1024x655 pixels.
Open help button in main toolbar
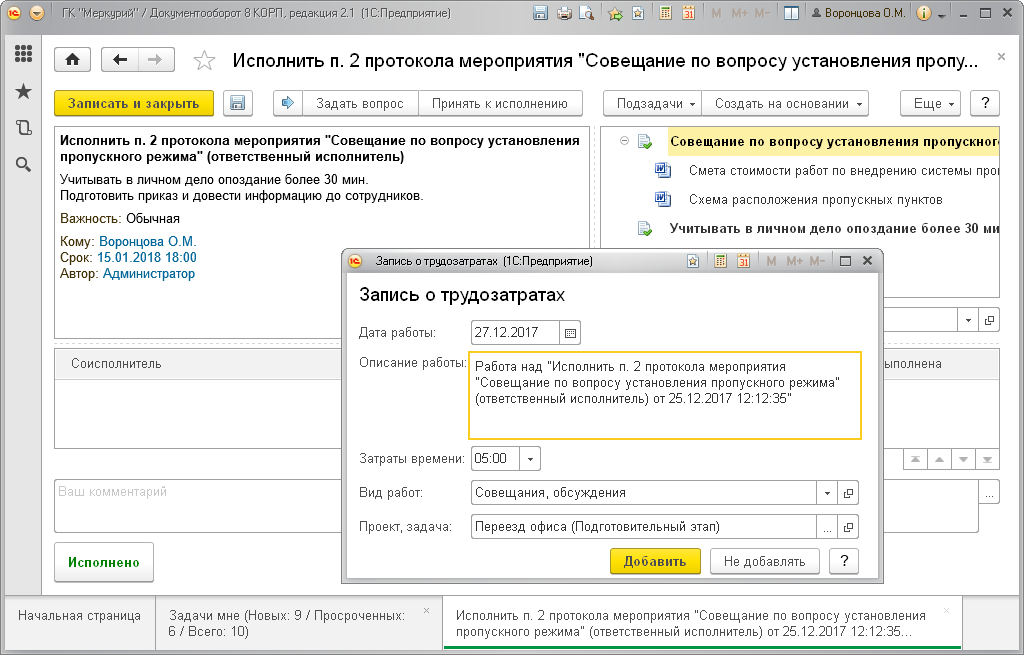coord(985,103)
